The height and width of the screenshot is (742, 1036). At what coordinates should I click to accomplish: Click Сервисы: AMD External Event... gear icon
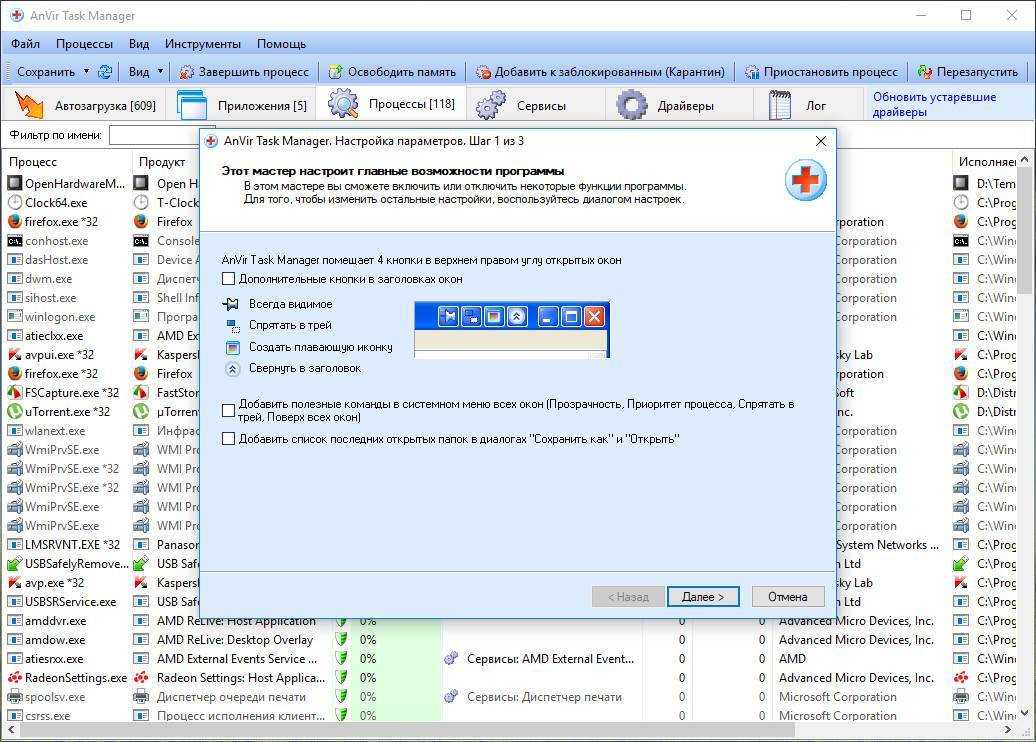[451, 659]
